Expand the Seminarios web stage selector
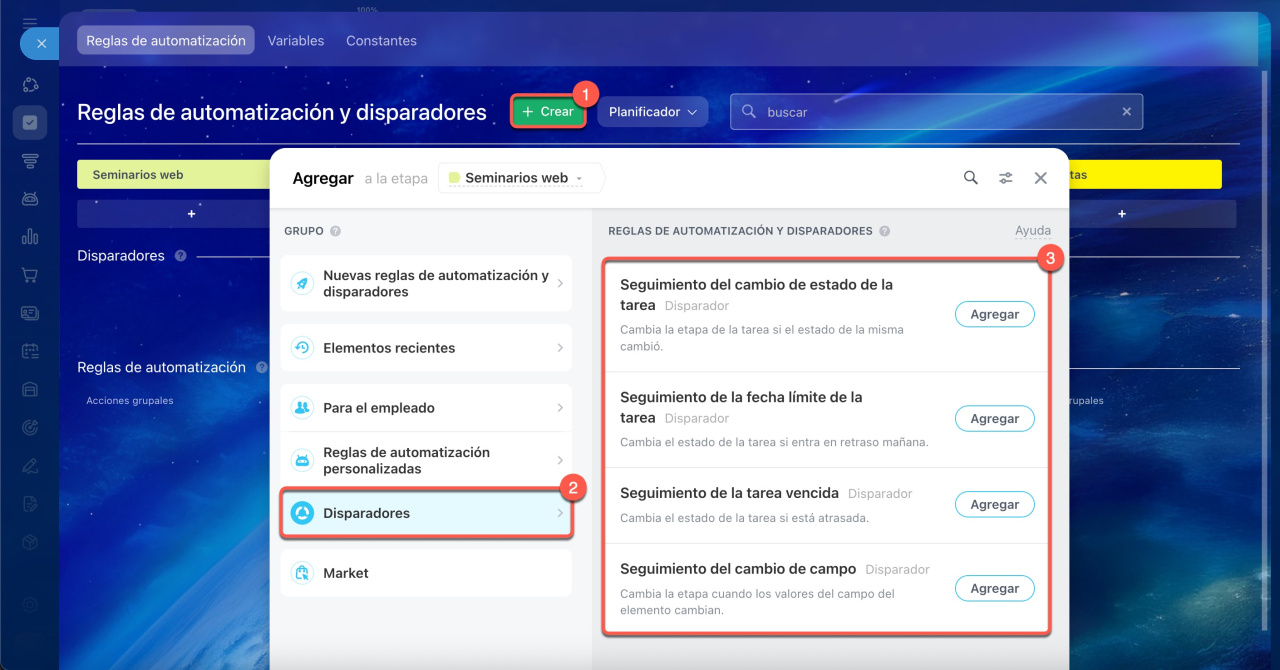Viewport: 1280px width, 670px height. click(x=520, y=178)
